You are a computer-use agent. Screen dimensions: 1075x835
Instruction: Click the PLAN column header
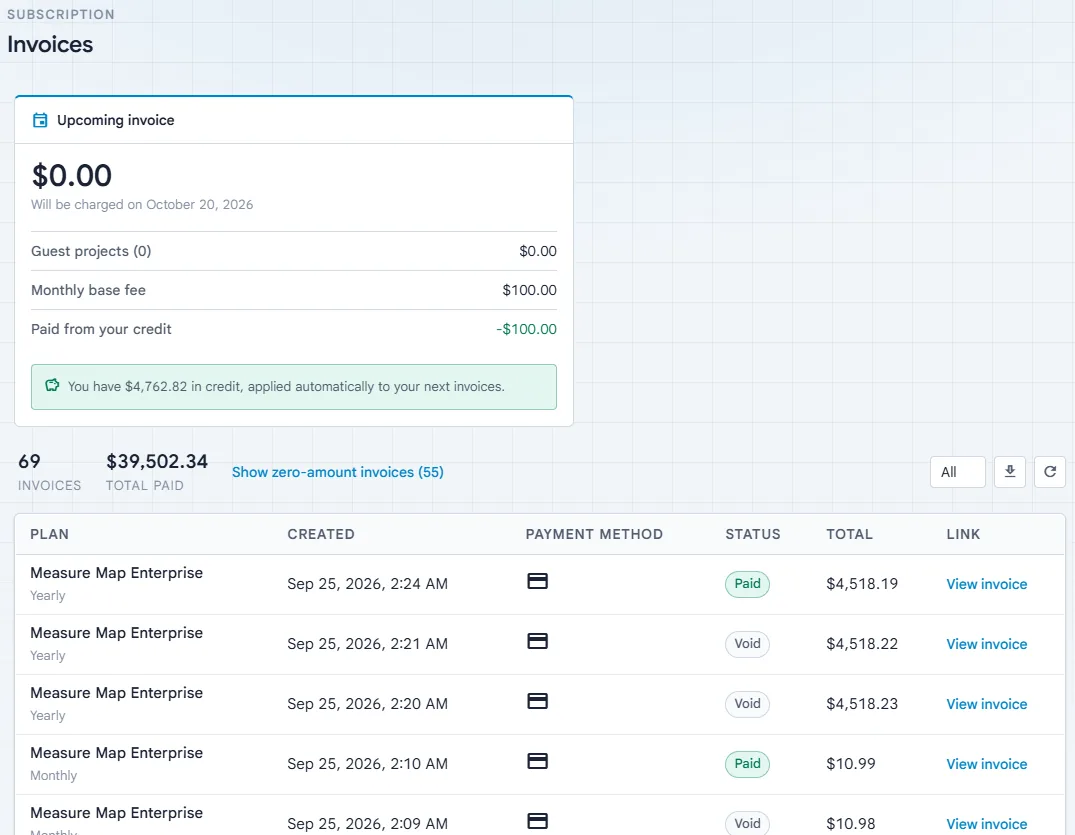point(49,534)
